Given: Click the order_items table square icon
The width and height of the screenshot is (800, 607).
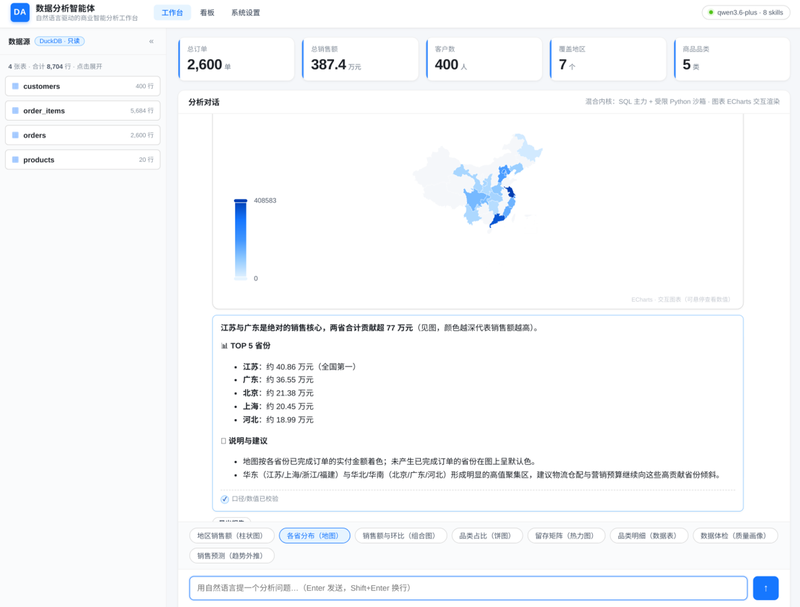Looking at the screenshot, I should click(15, 111).
